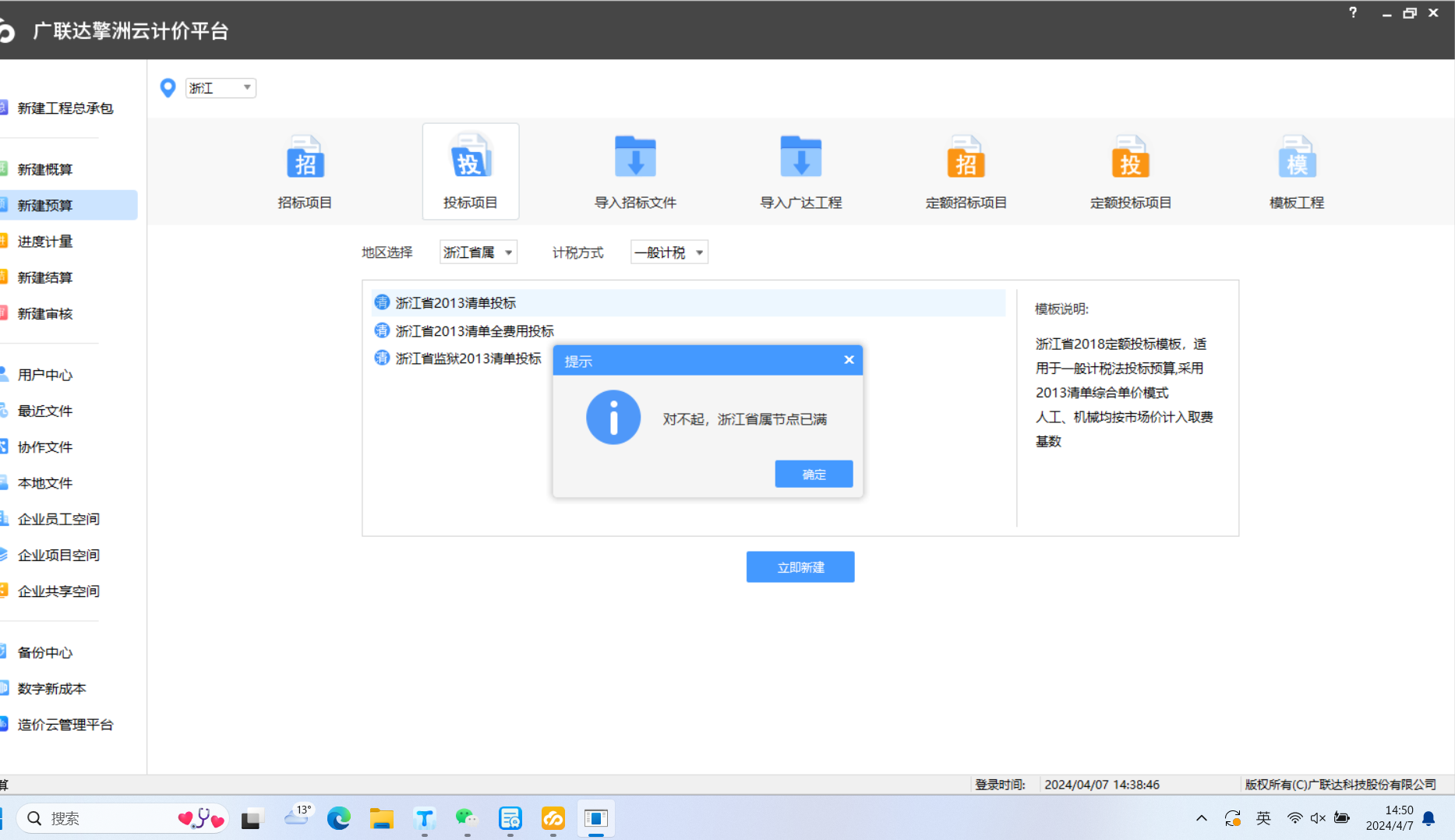
Task: Open 企业共享空间
Action: 58,591
